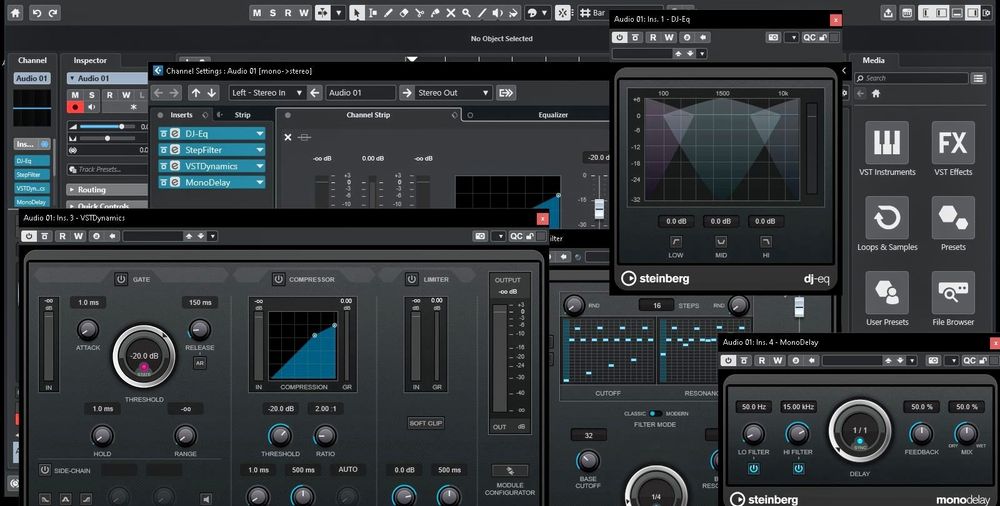Image resolution: width=1000 pixels, height=506 pixels.
Task: Click Media panel home icon
Action: coord(876,94)
